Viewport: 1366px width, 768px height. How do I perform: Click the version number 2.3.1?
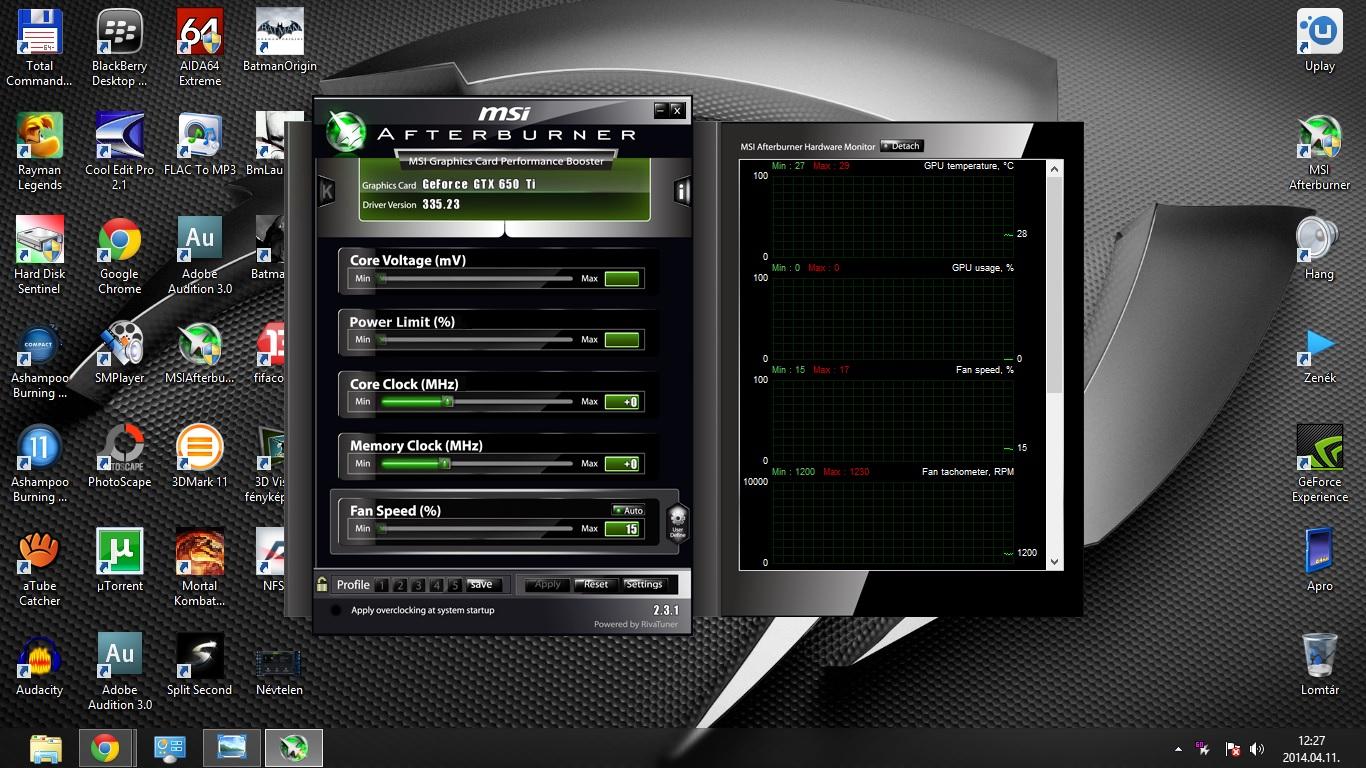coord(666,610)
